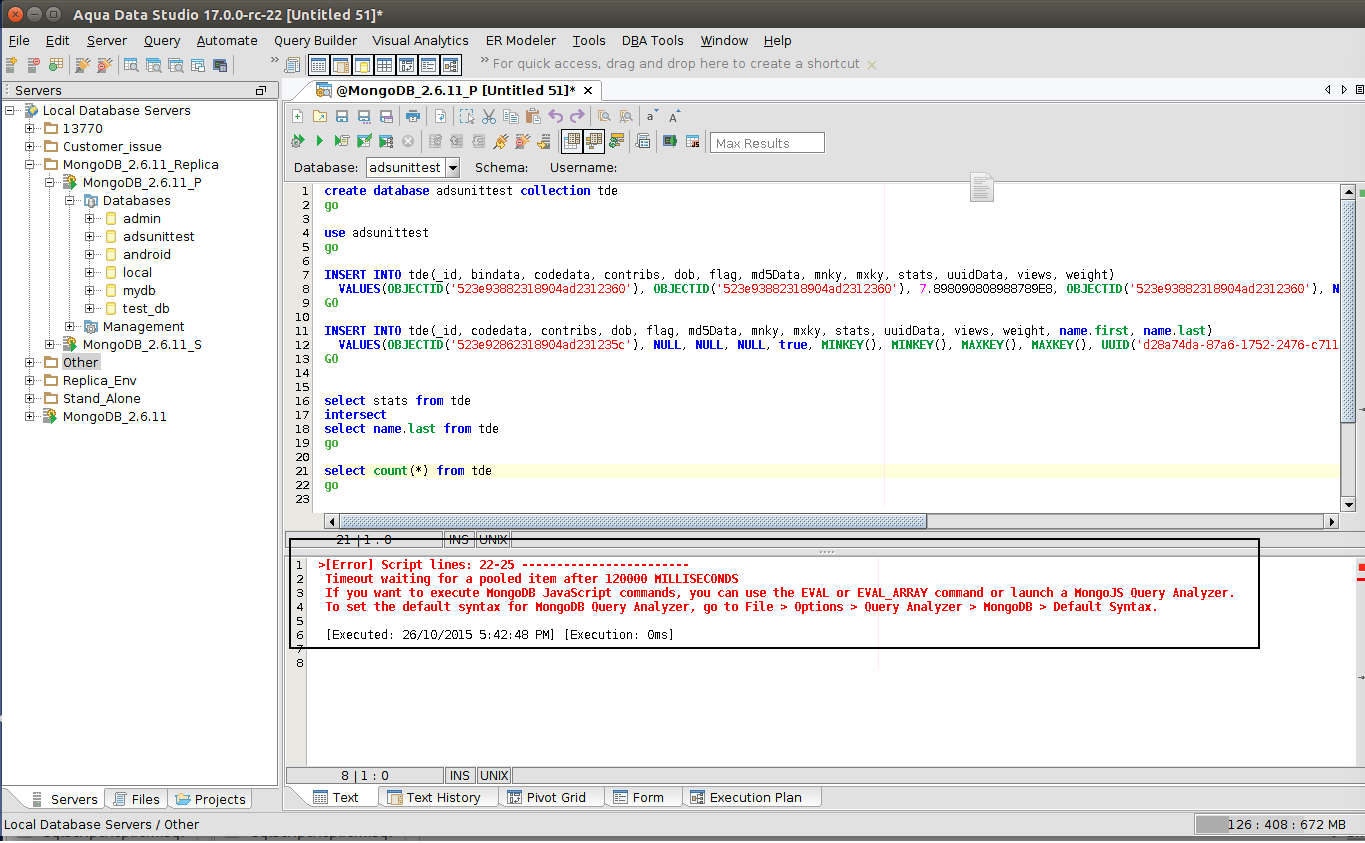Click the Find magnifier icon in editor toolbar
1365x843 pixels.
(604, 116)
